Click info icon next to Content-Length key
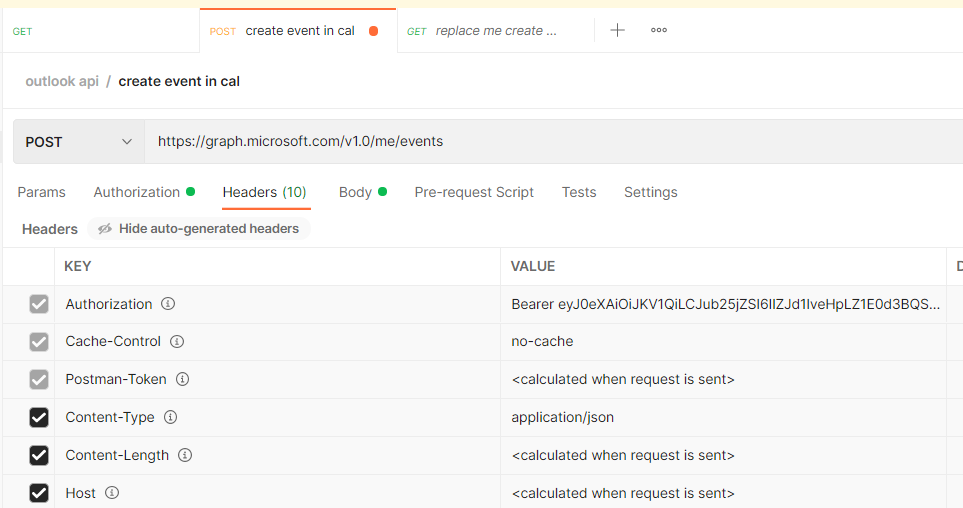 [x=185, y=455]
